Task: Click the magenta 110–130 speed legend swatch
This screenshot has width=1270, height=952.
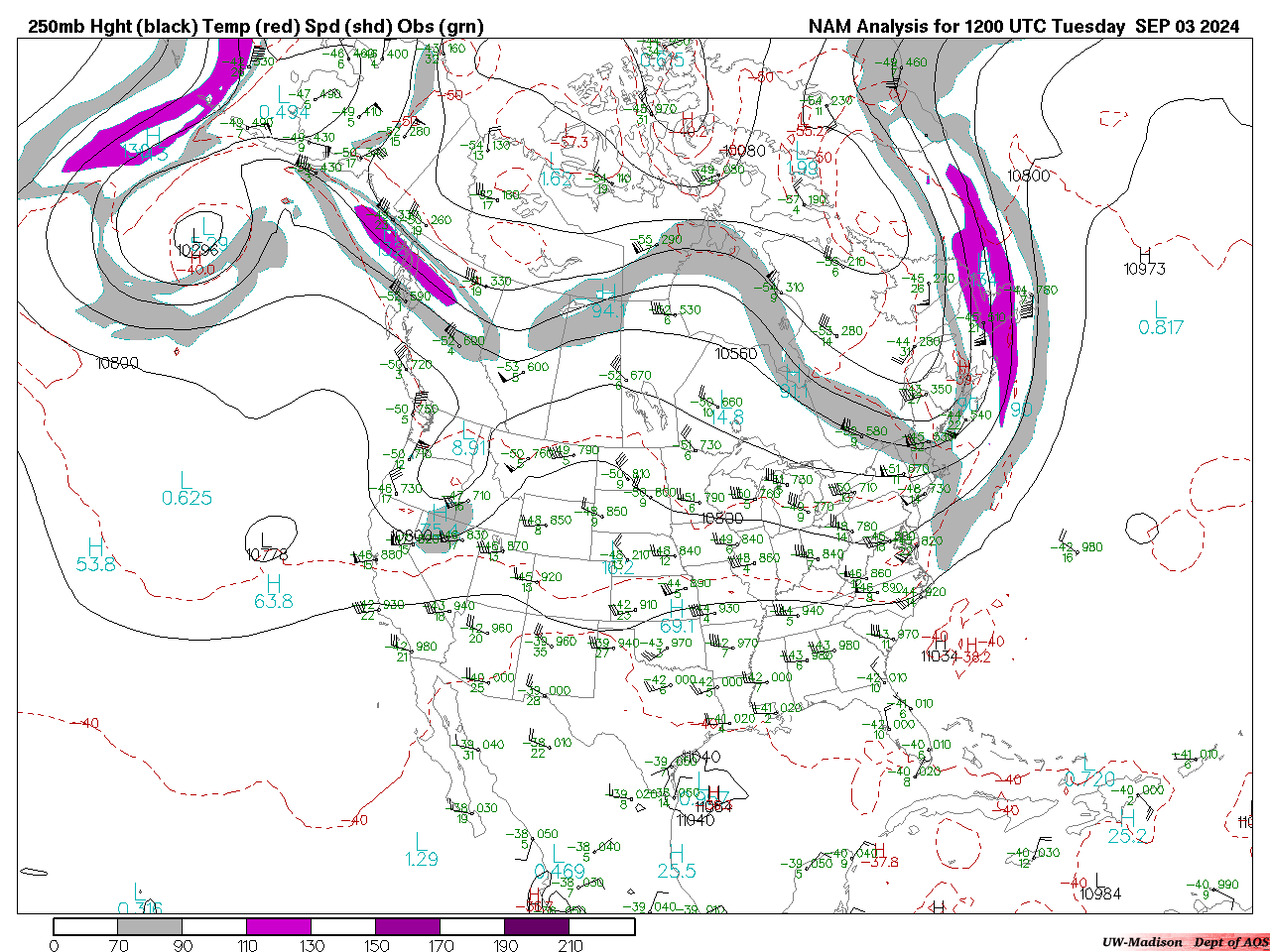Action: tap(279, 926)
